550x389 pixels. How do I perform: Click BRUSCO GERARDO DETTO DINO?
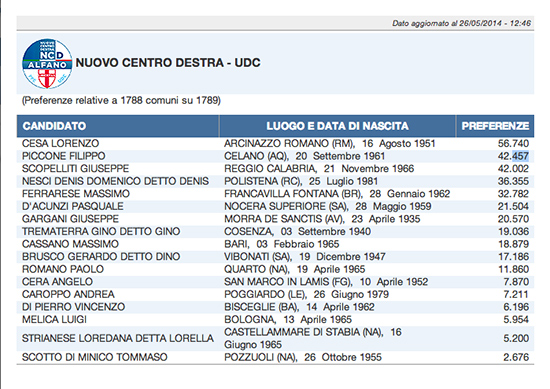101,257
